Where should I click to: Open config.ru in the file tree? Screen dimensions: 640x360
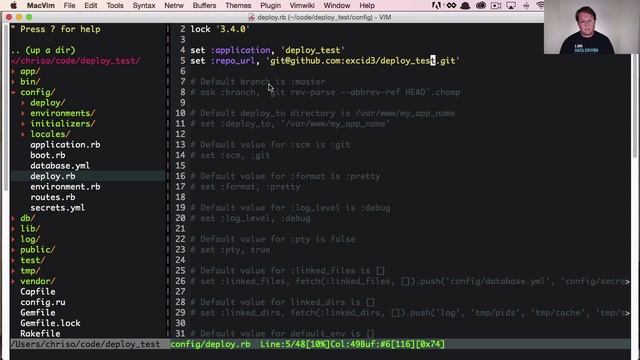click(x=43, y=302)
